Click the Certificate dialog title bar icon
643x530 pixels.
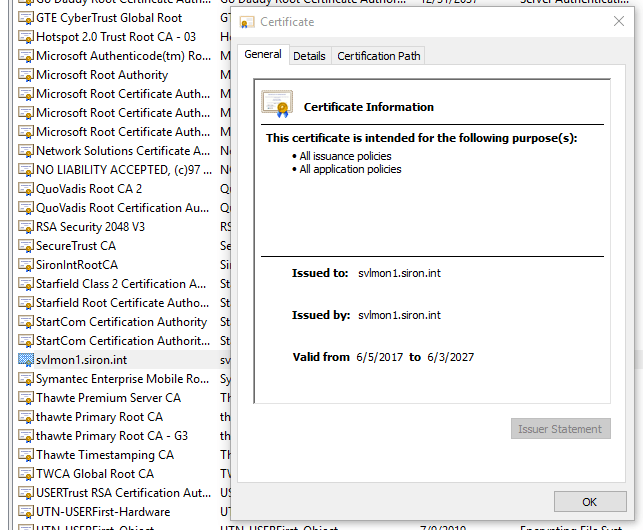[x=247, y=22]
